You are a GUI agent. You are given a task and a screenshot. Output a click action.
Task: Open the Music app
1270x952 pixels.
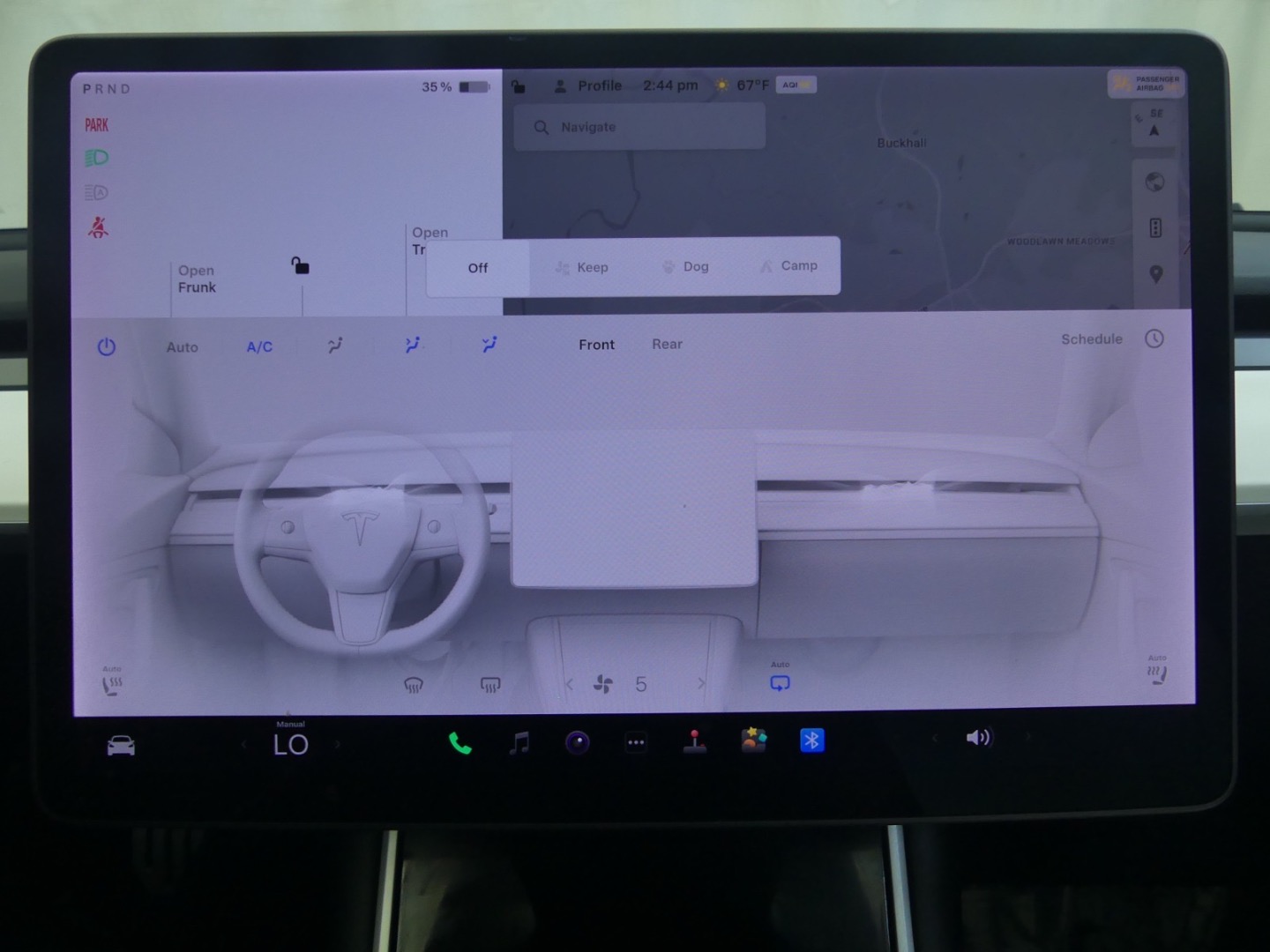pos(519,743)
